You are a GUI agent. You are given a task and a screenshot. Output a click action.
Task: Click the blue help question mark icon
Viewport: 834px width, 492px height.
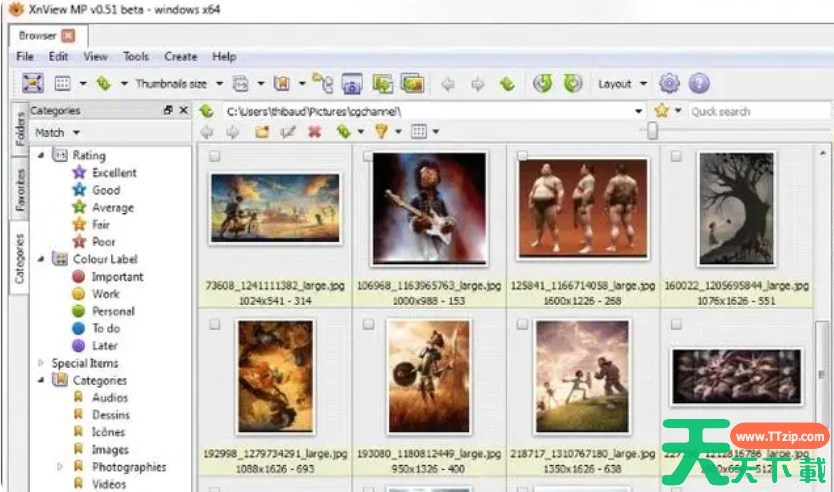point(699,84)
